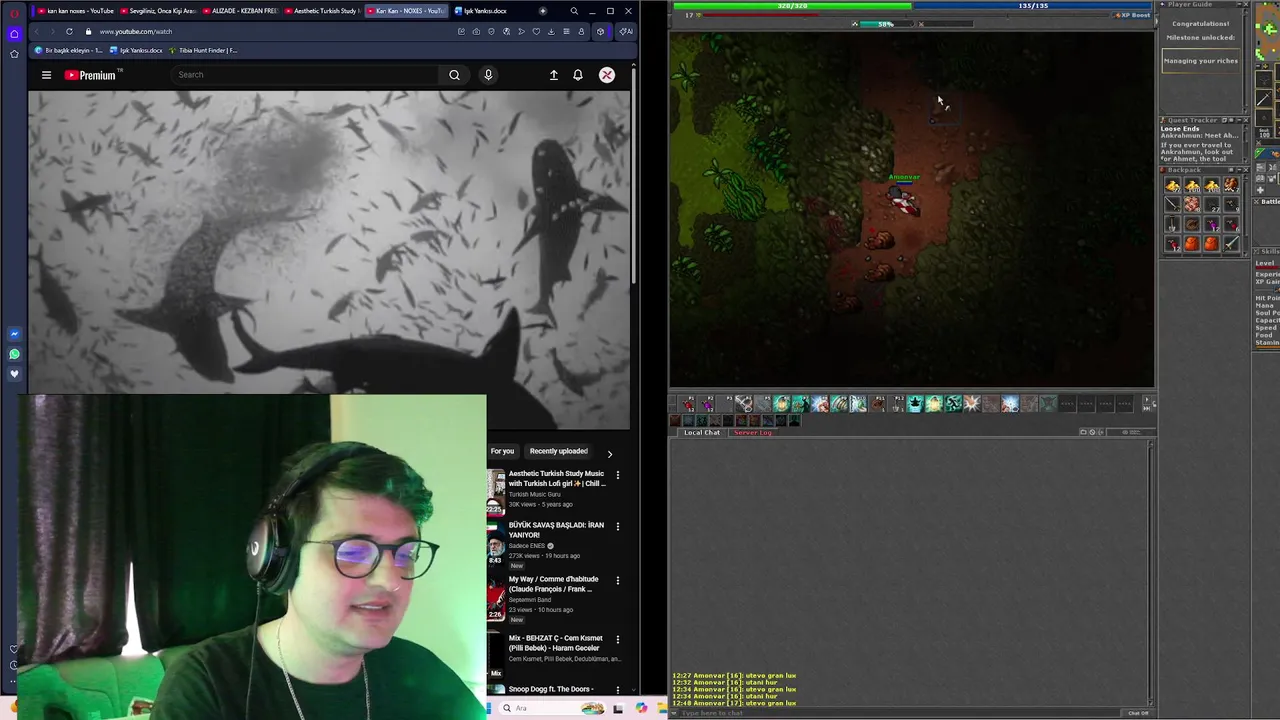This screenshot has height=720, width=1280.
Task: Switch to ALIZADE - KEZBAN browser tab
Action: 239,11
